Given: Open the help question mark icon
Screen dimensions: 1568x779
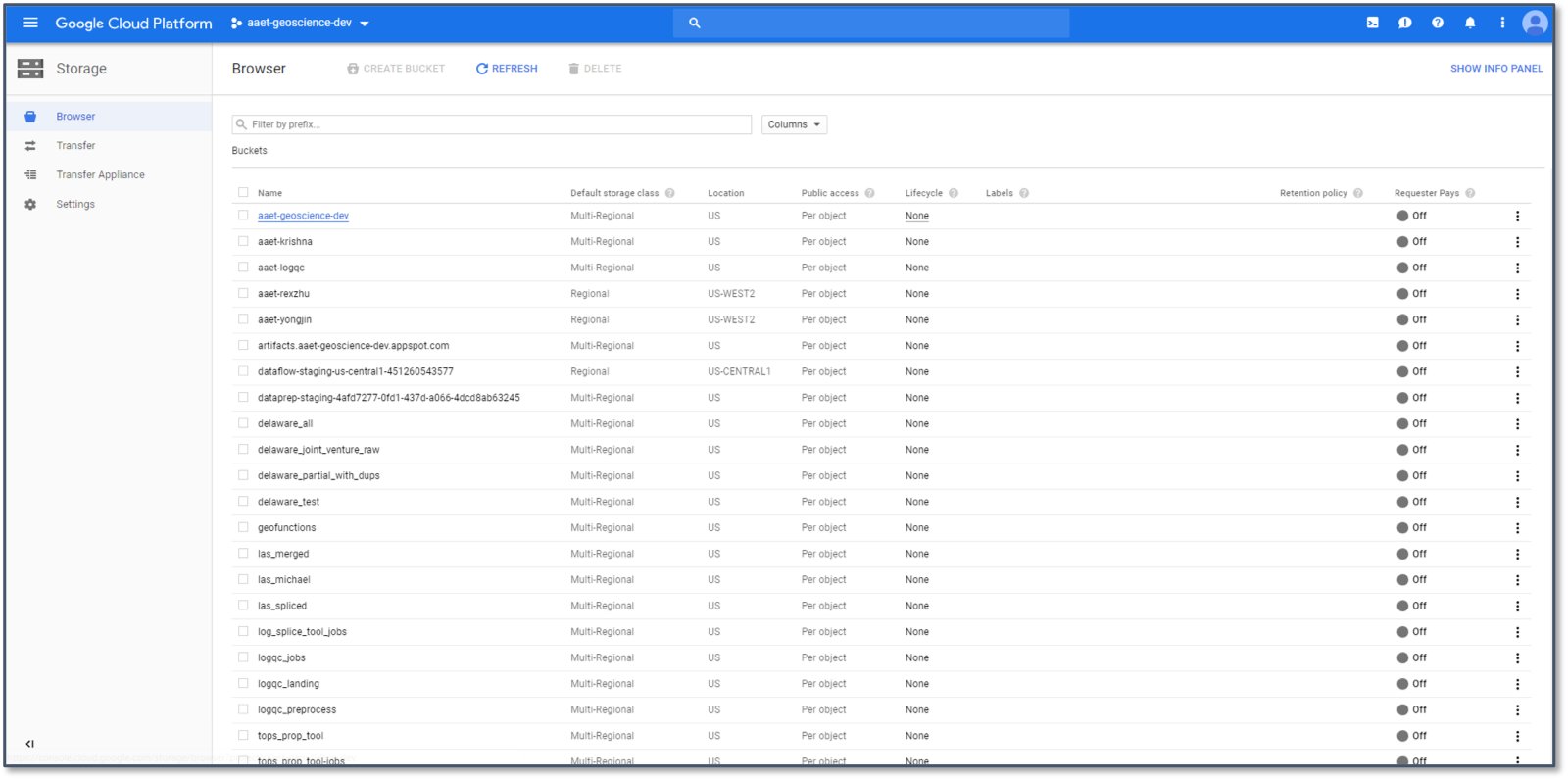Looking at the screenshot, I should 1437,23.
